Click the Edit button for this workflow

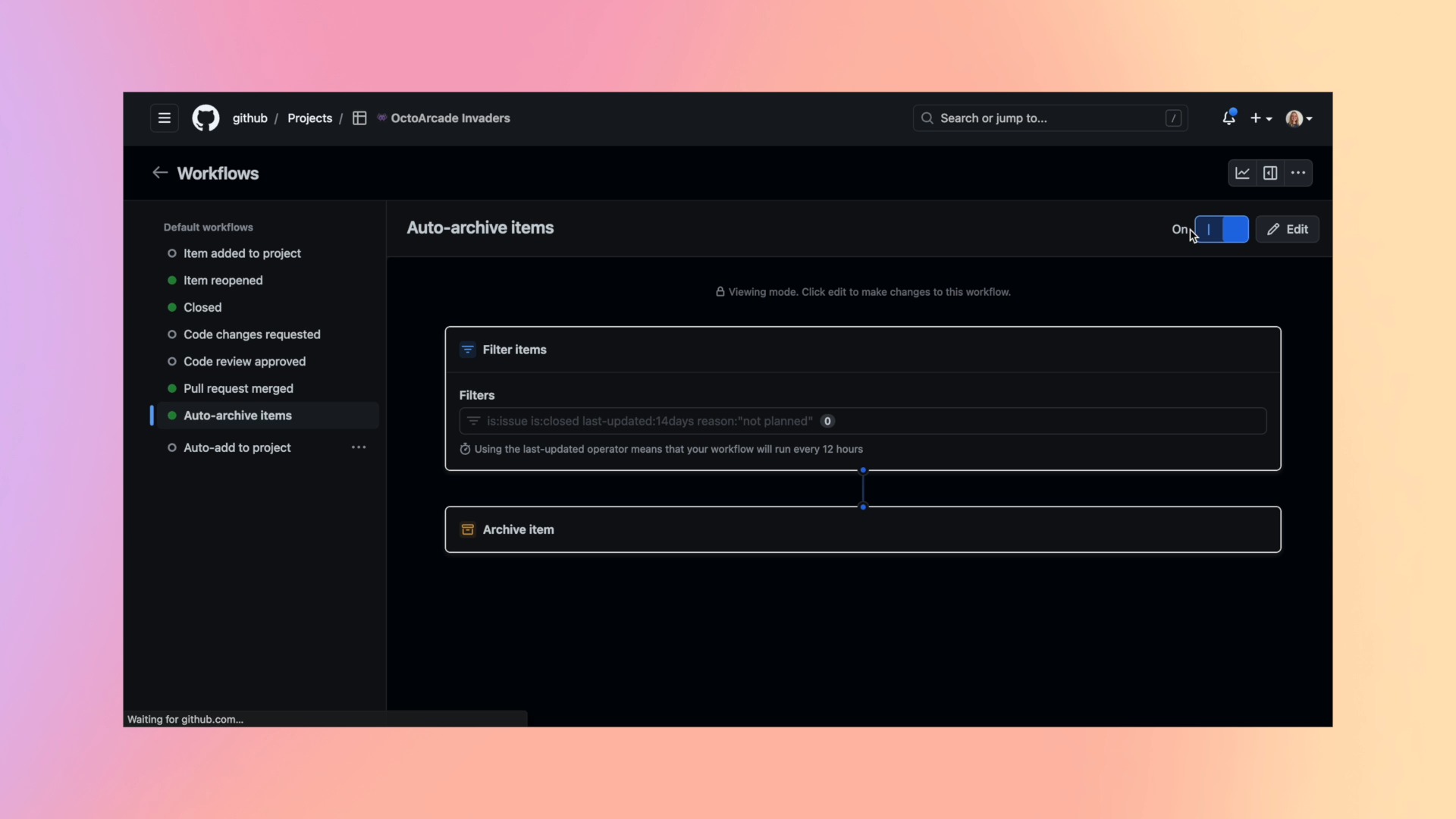[x=1289, y=228]
